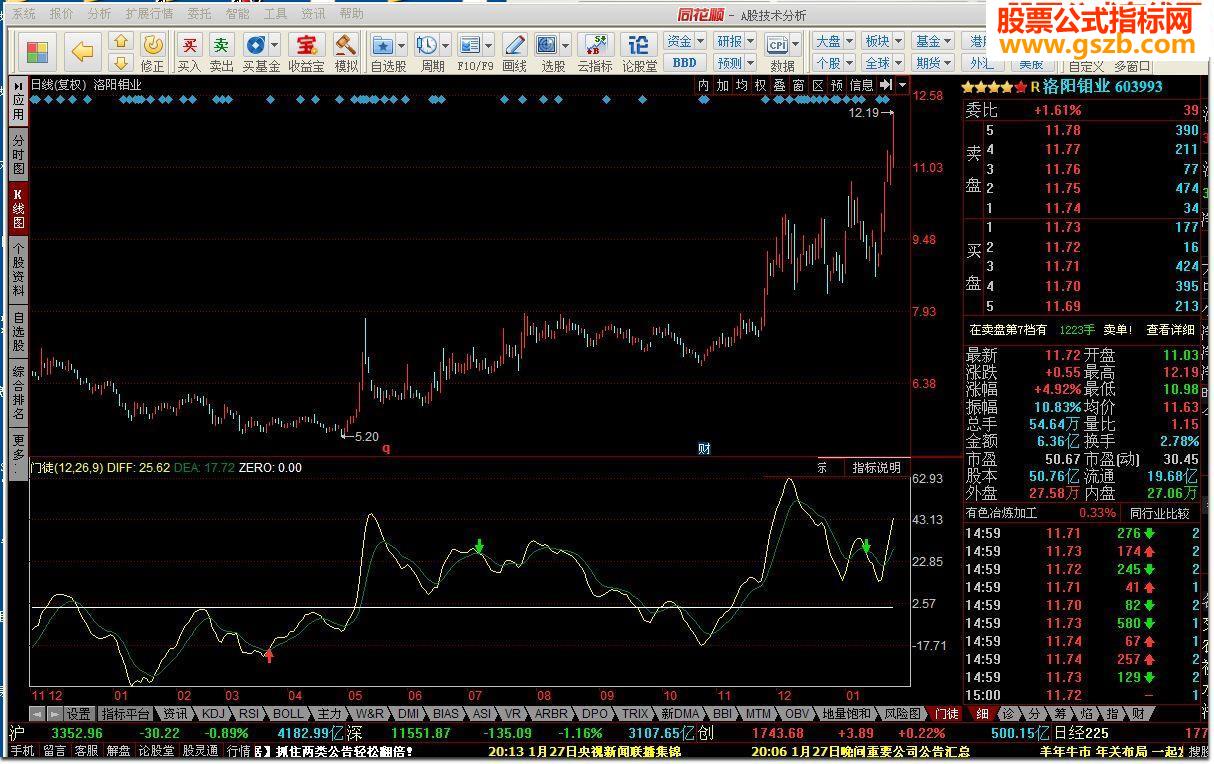Open the 自选股 star folder icon
The image size is (1214, 764).
[x=383, y=46]
